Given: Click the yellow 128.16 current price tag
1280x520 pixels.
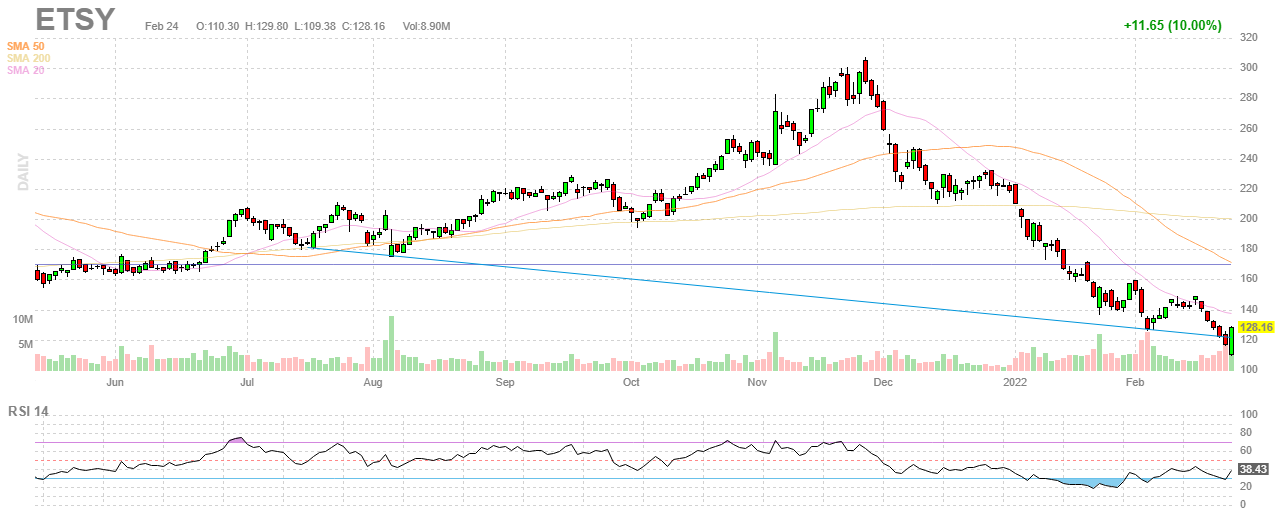Looking at the screenshot, I should coord(1254,327).
